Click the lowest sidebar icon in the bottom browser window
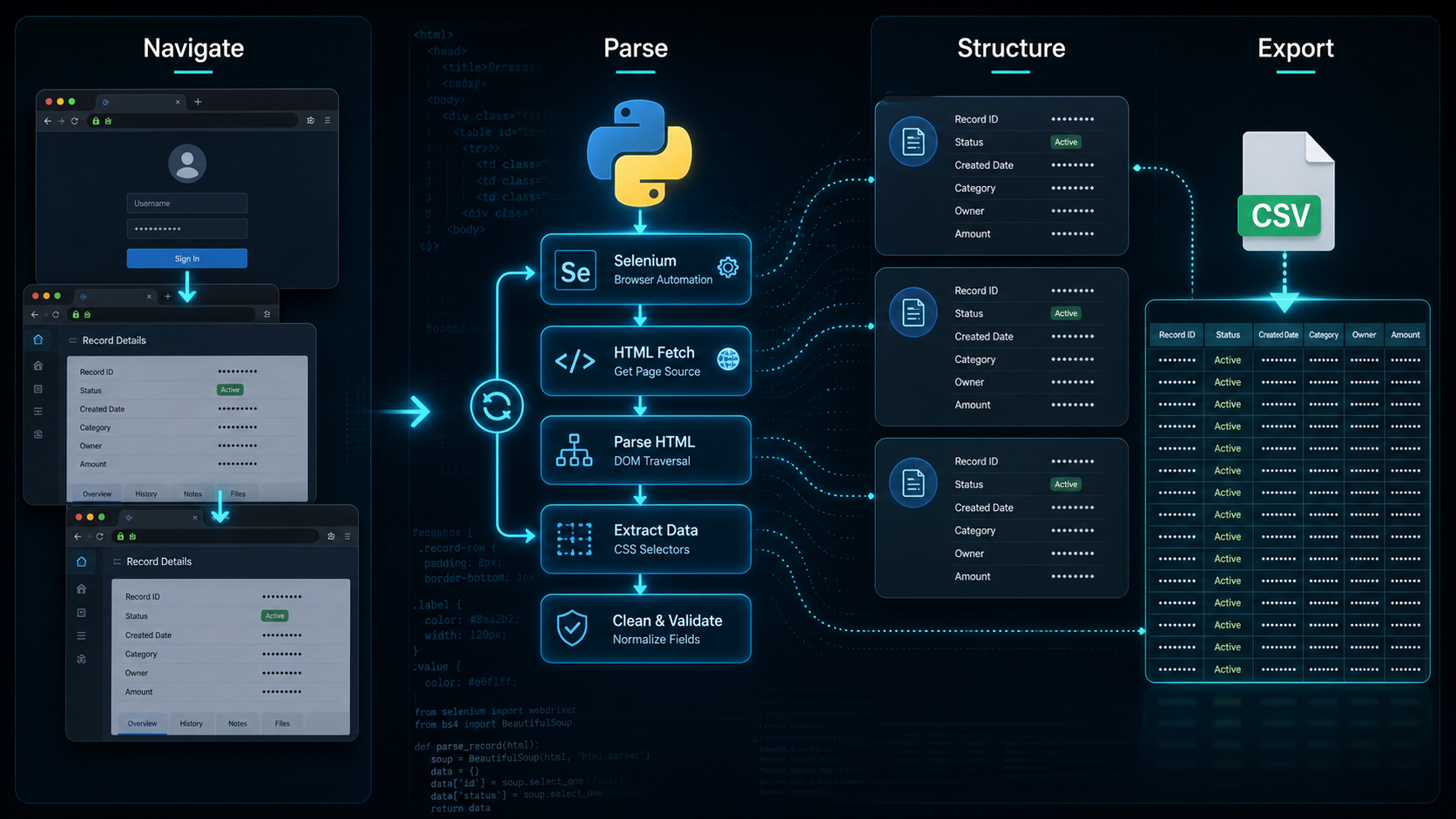Image resolution: width=1456 pixels, height=819 pixels. click(81, 660)
